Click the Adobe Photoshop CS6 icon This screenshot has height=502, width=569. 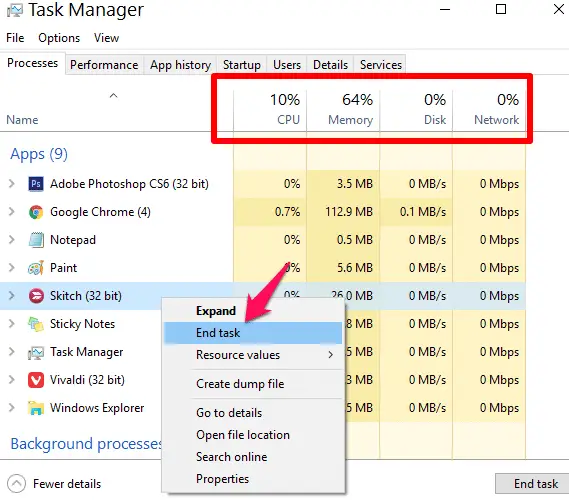point(36,184)
